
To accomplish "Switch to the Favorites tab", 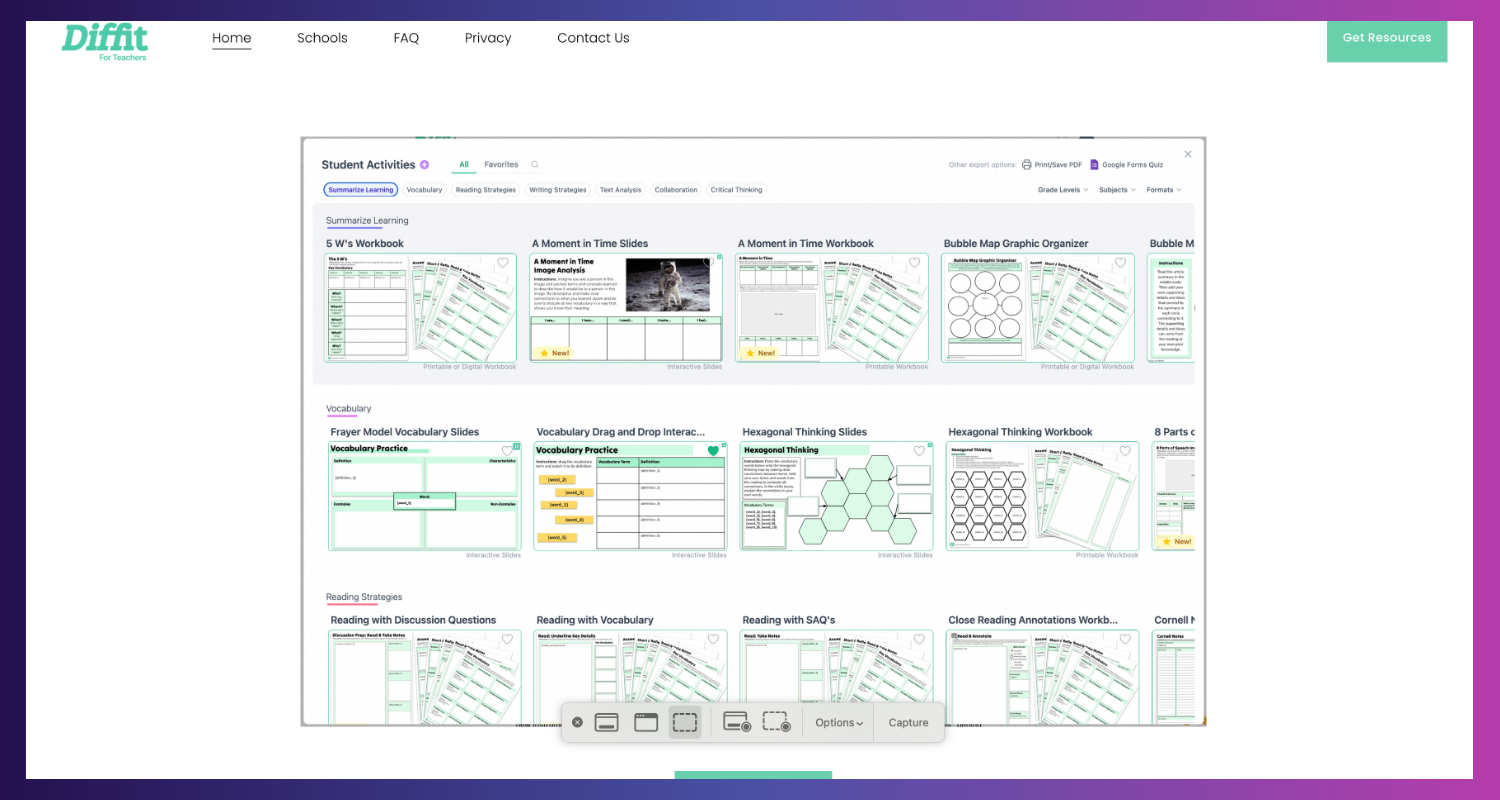I will pos(501,165).
